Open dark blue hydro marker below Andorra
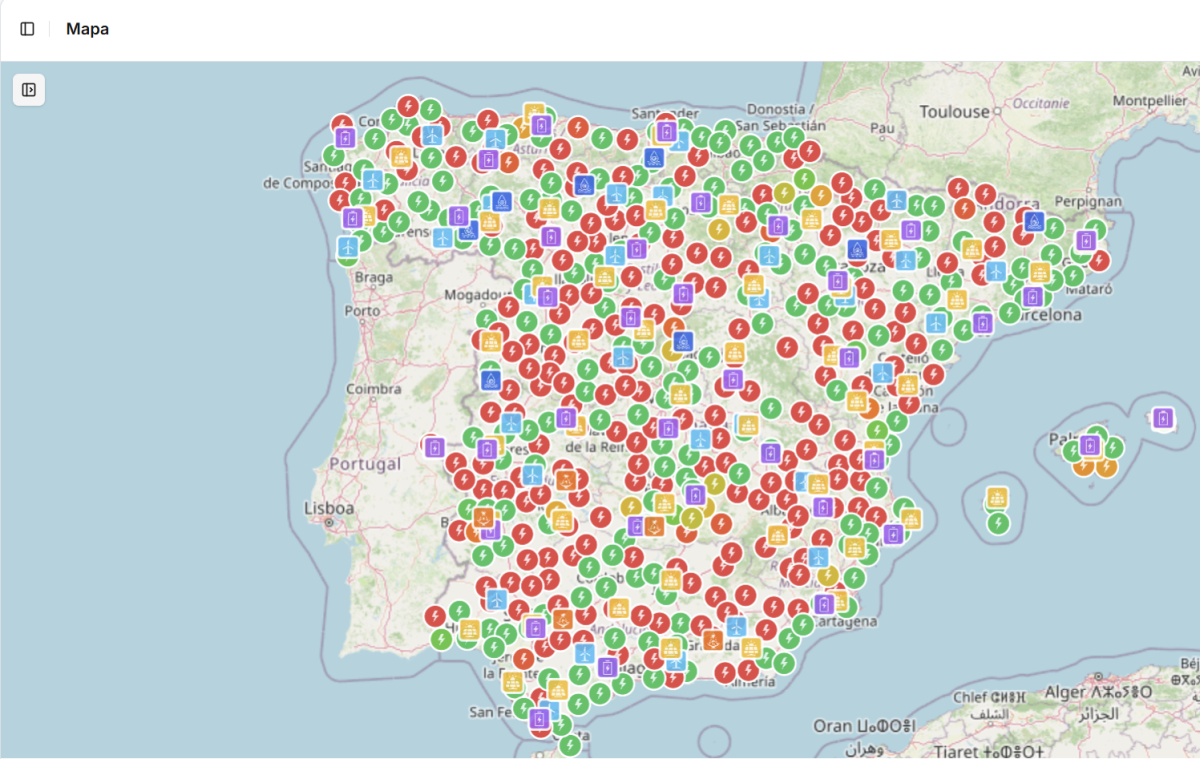1200x759 pixels. click(1034, 222)
